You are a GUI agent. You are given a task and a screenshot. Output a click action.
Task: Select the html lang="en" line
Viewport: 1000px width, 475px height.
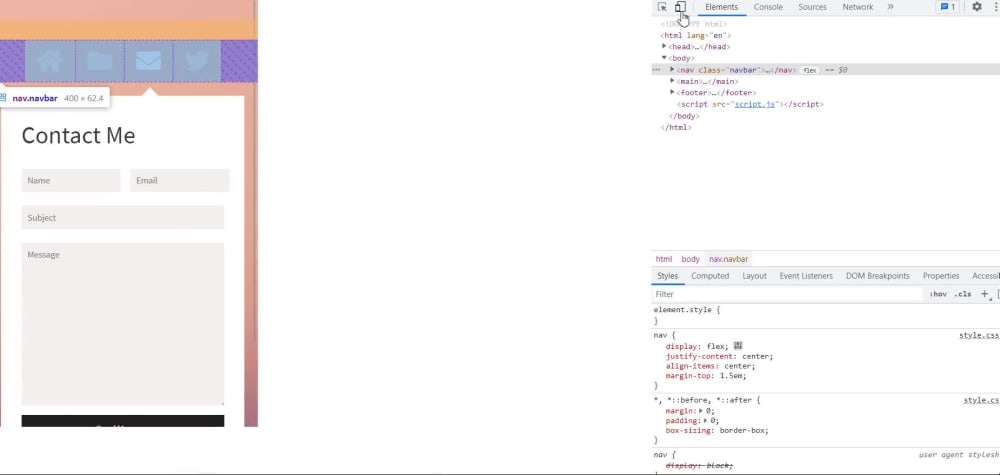click(695, 36)
